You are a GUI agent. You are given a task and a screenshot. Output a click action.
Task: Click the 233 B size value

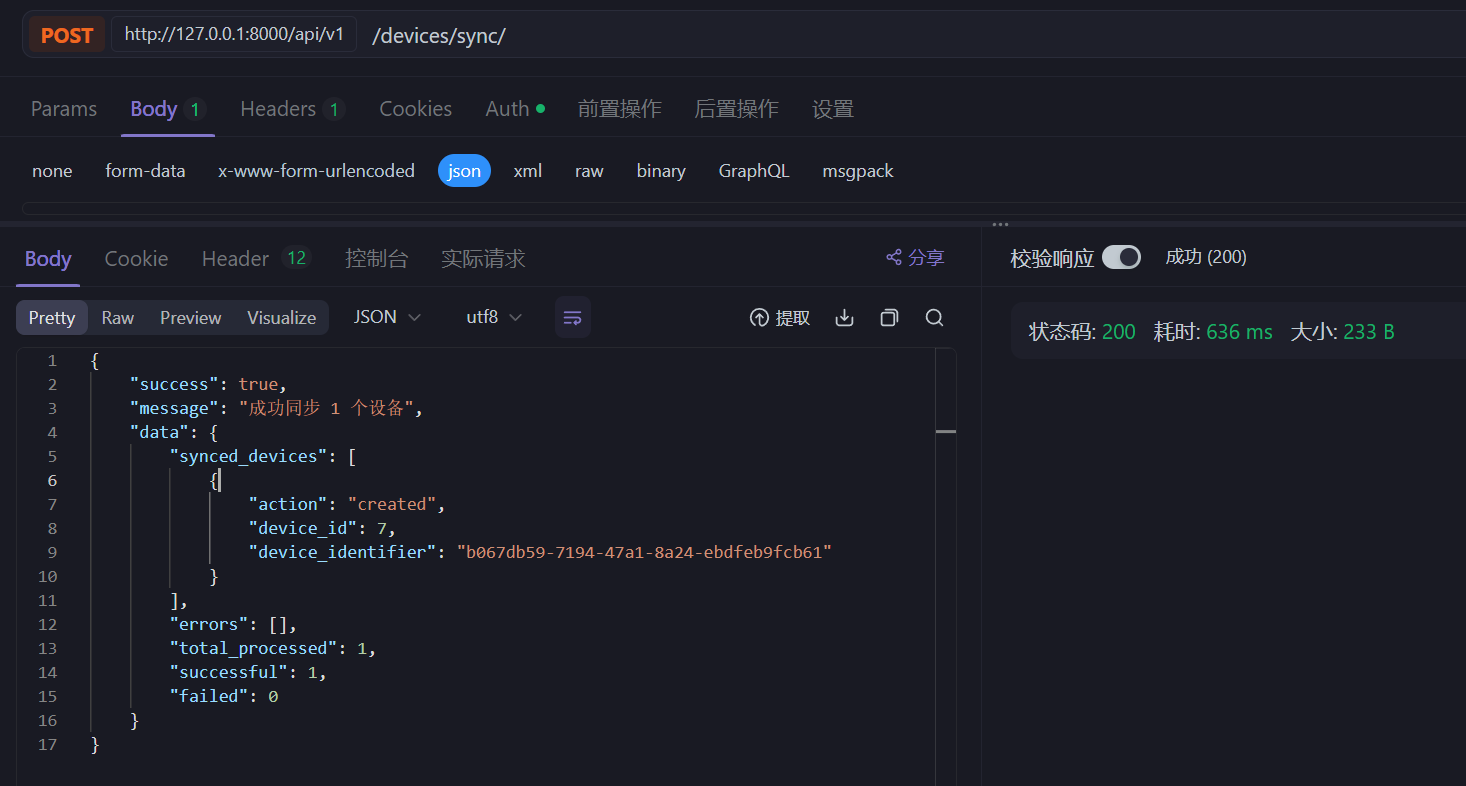click(x=1368, y=332)
